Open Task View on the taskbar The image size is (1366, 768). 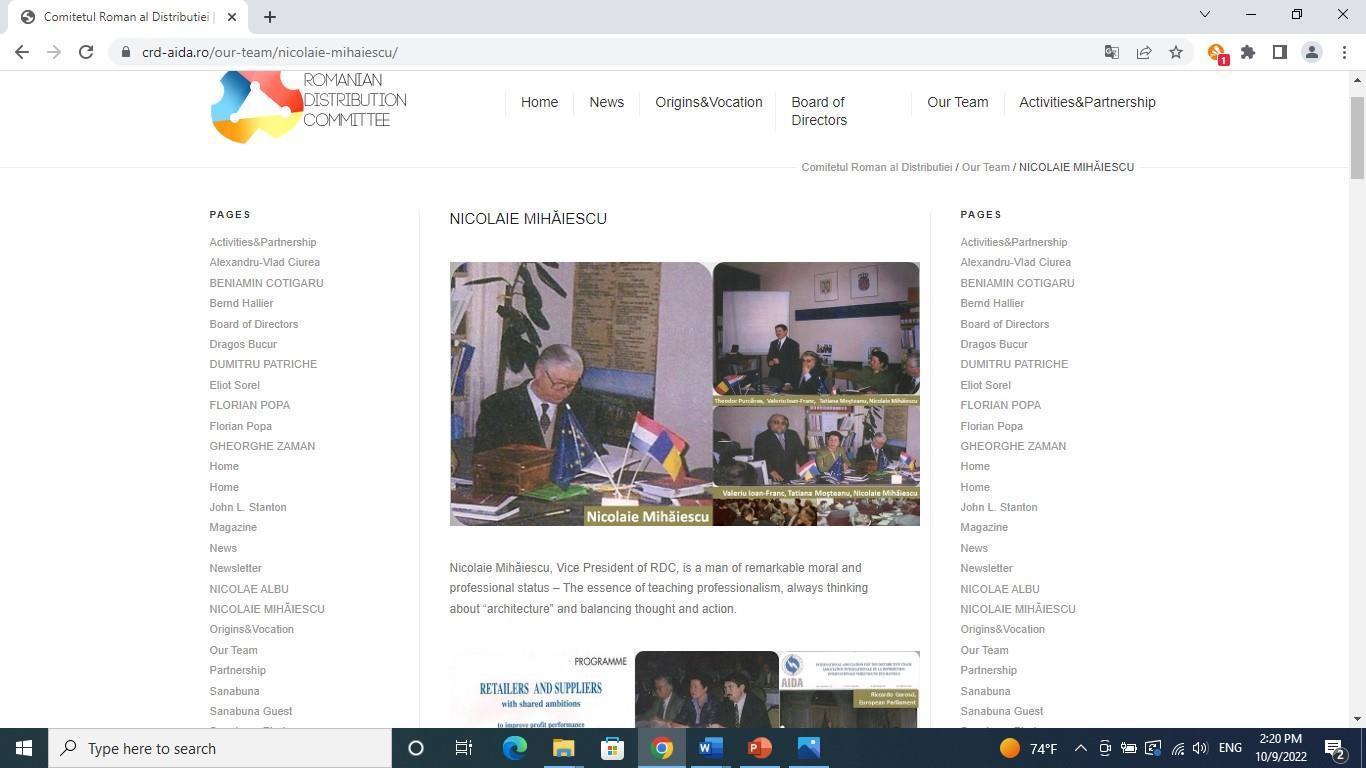pyautogui.click(x=464, y=748)
